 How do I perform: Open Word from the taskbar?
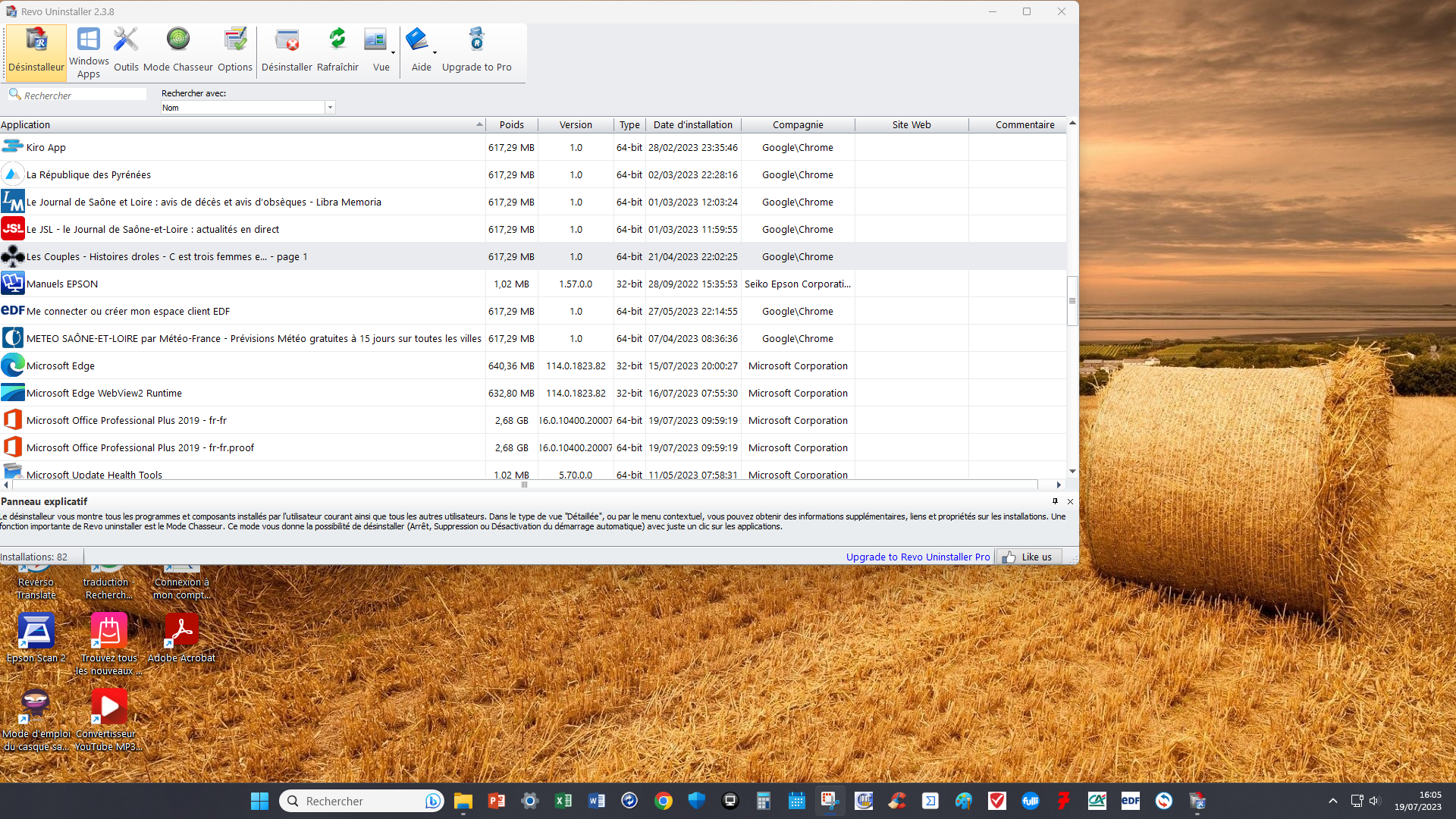(597, 801)
